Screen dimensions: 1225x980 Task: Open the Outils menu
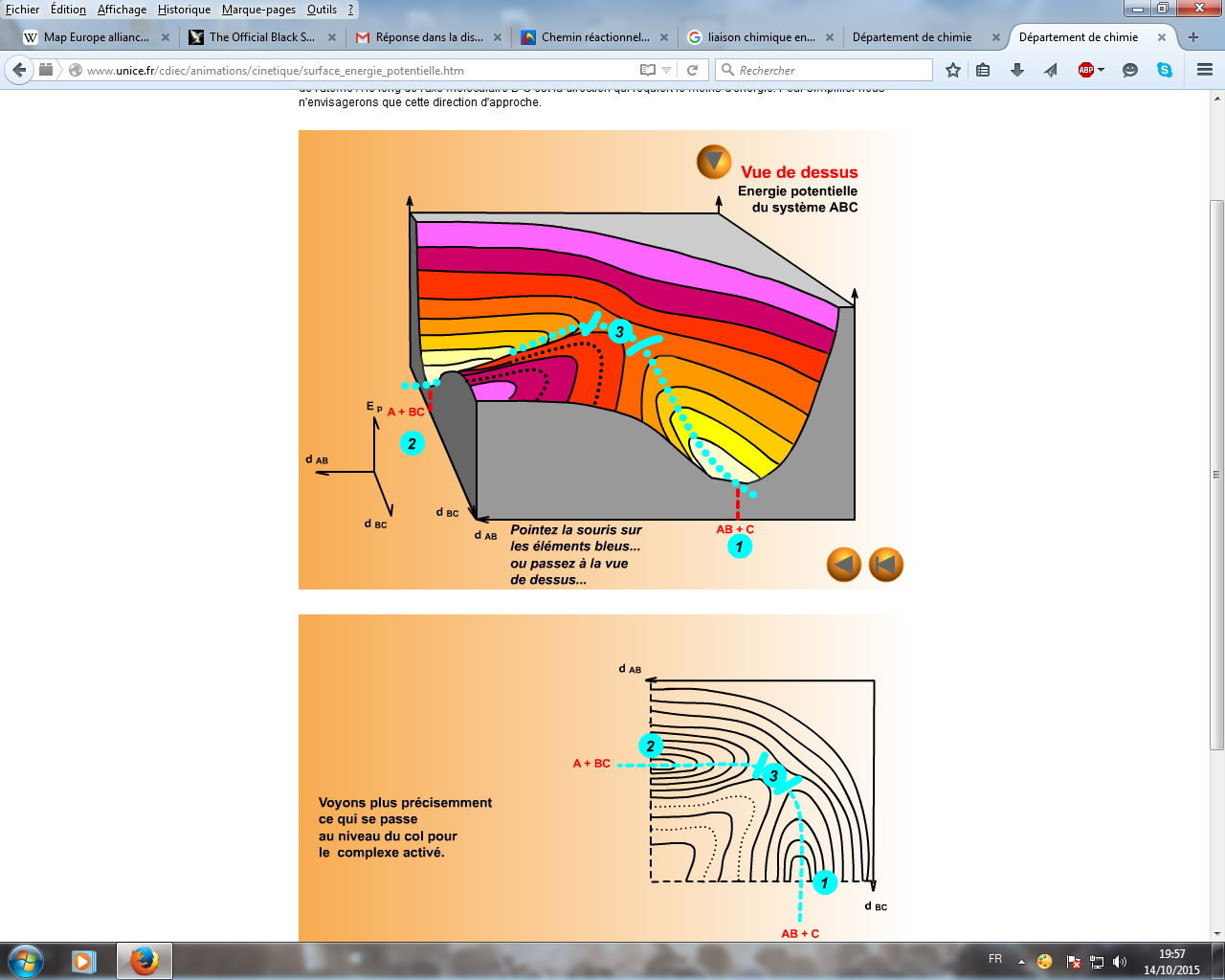coord(322,10)
